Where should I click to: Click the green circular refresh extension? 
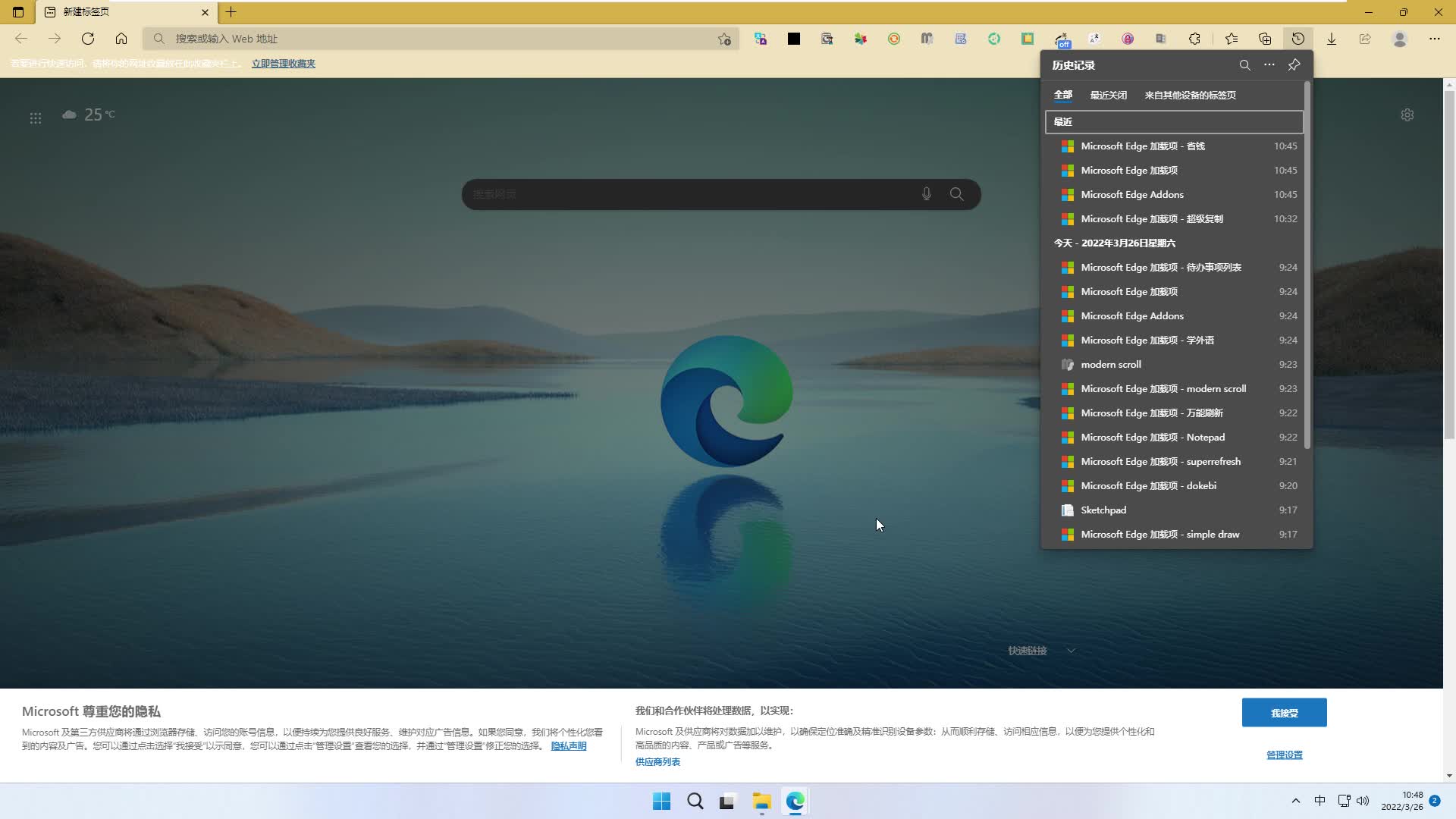(x=994, y=39)
